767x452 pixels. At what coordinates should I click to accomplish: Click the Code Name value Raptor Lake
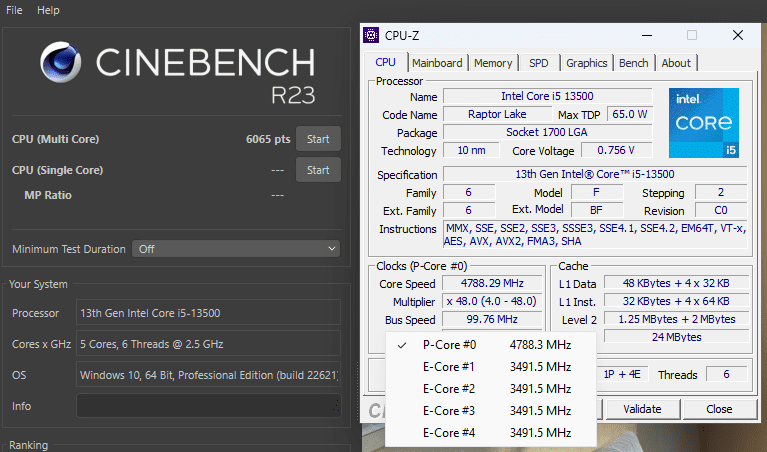pos(497,114)
